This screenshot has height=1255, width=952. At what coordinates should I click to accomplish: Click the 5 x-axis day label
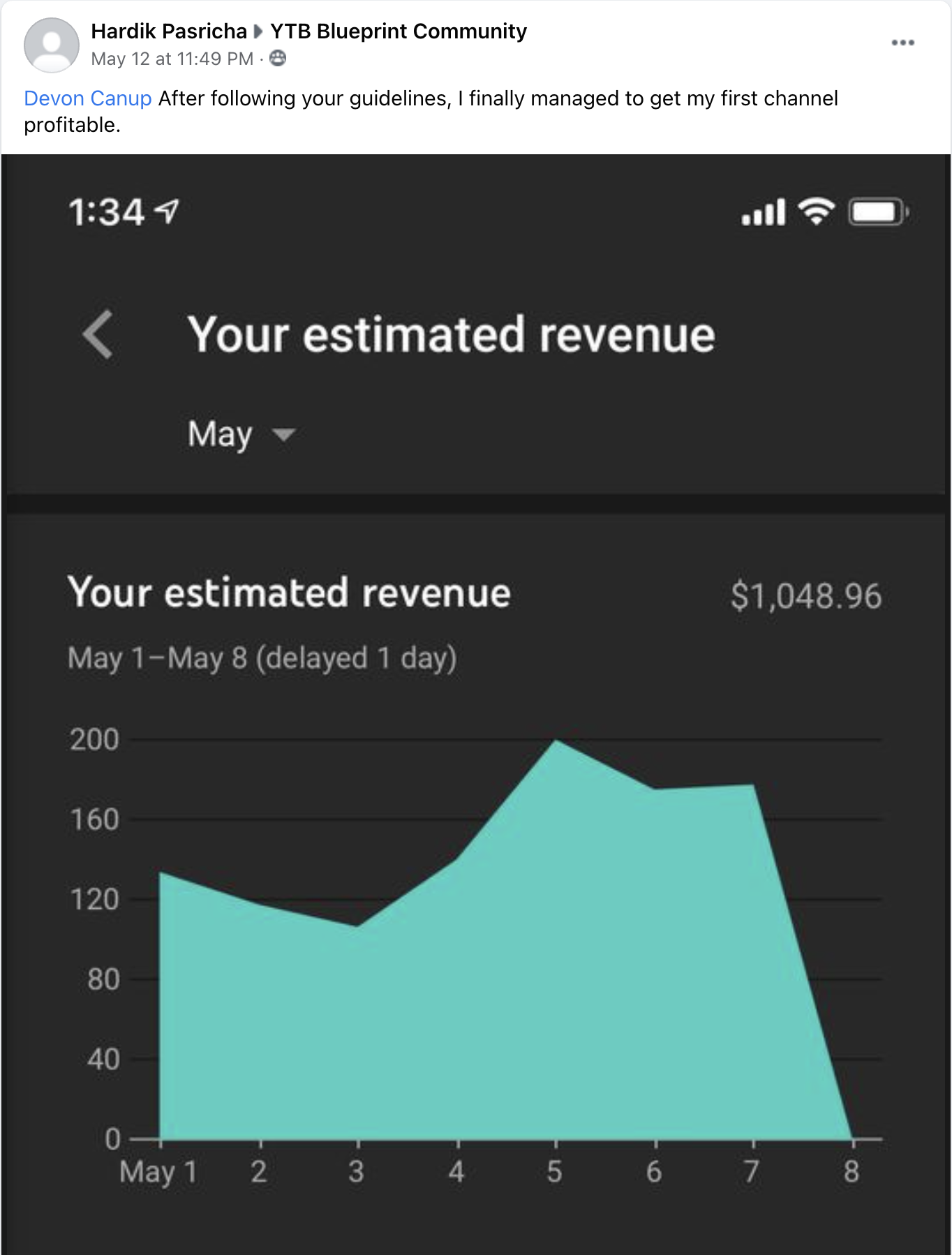[555, 1172]
